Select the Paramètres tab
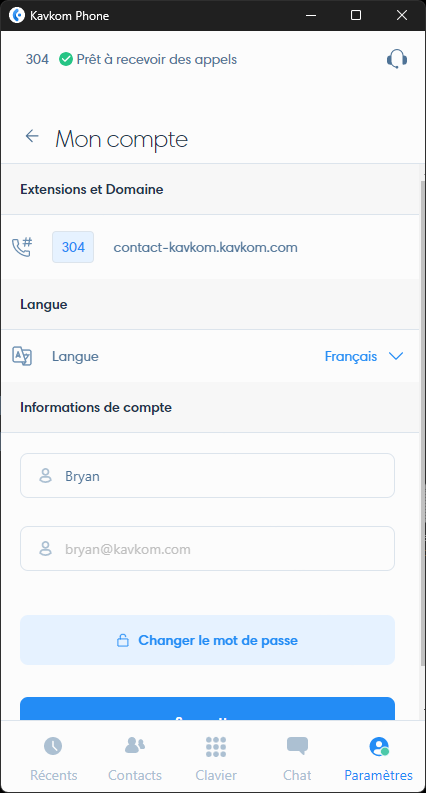Screen dimensions: 426x793 coord(378,759)
